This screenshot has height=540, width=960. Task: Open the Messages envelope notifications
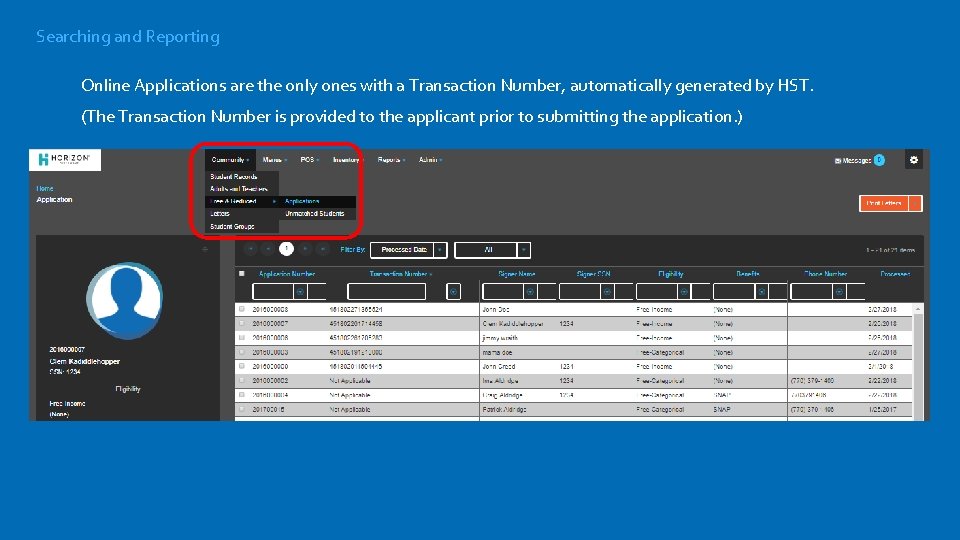click(x=859, y=160)
